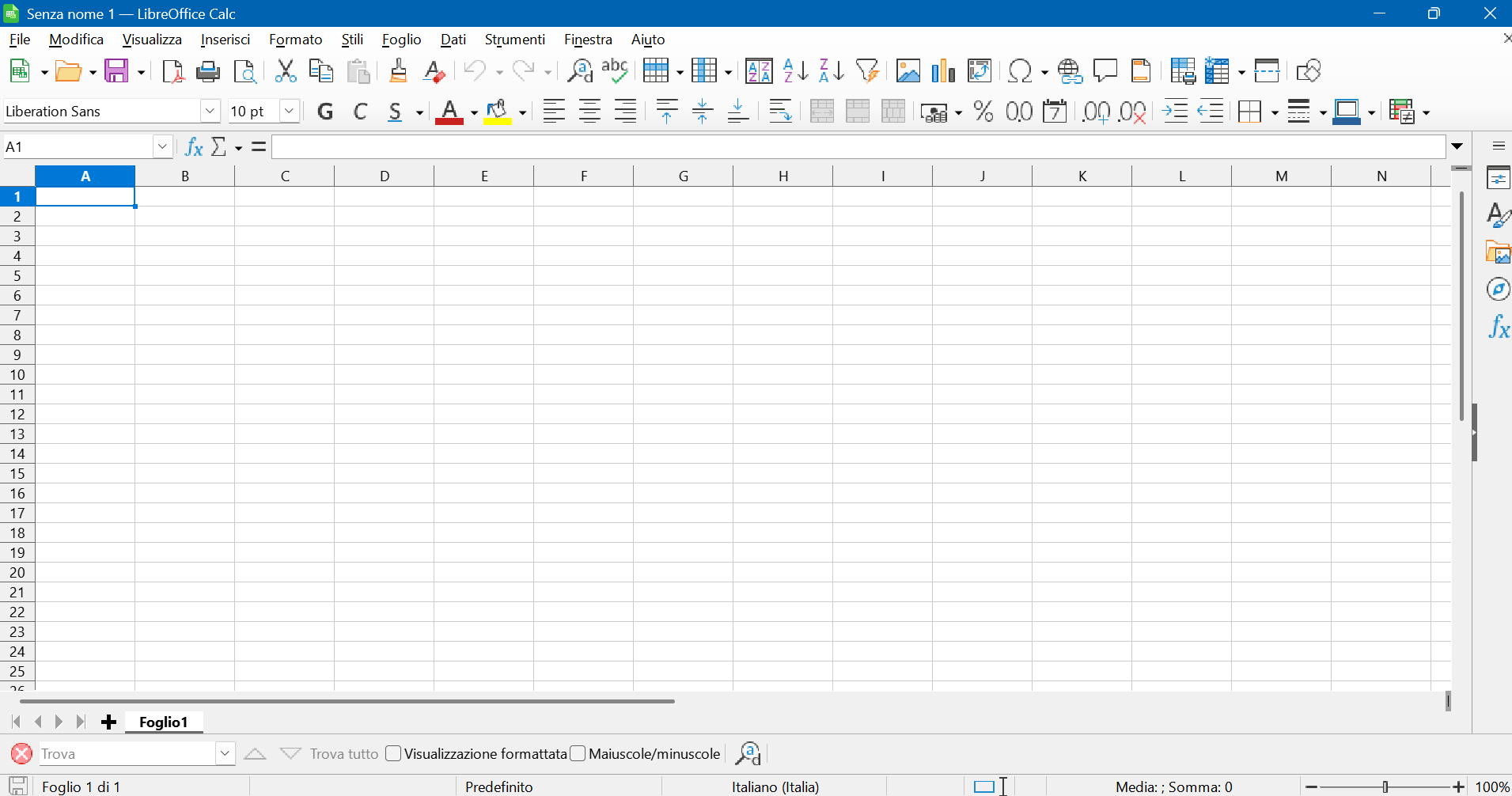
Task: Open the Navigator sidebar panel
Action: [x=1498, y=290]
